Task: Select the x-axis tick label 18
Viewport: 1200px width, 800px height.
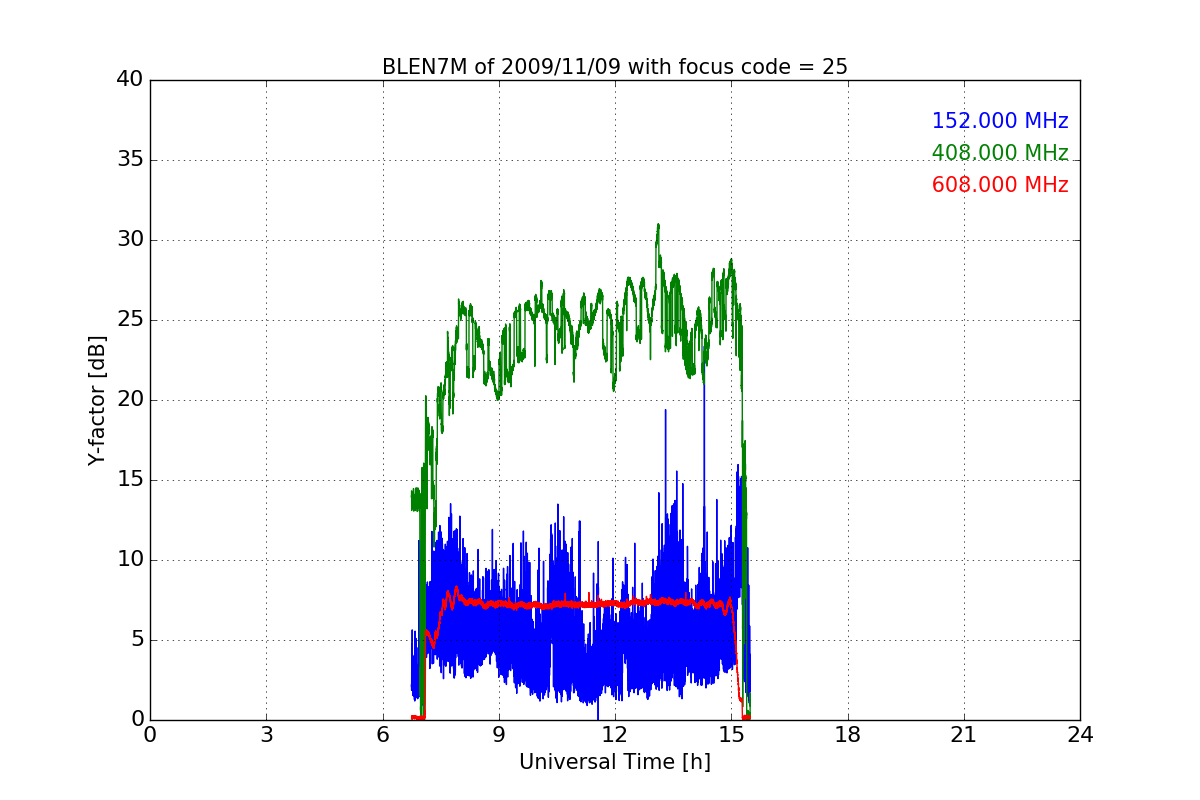Action: [x=848, y=735]
